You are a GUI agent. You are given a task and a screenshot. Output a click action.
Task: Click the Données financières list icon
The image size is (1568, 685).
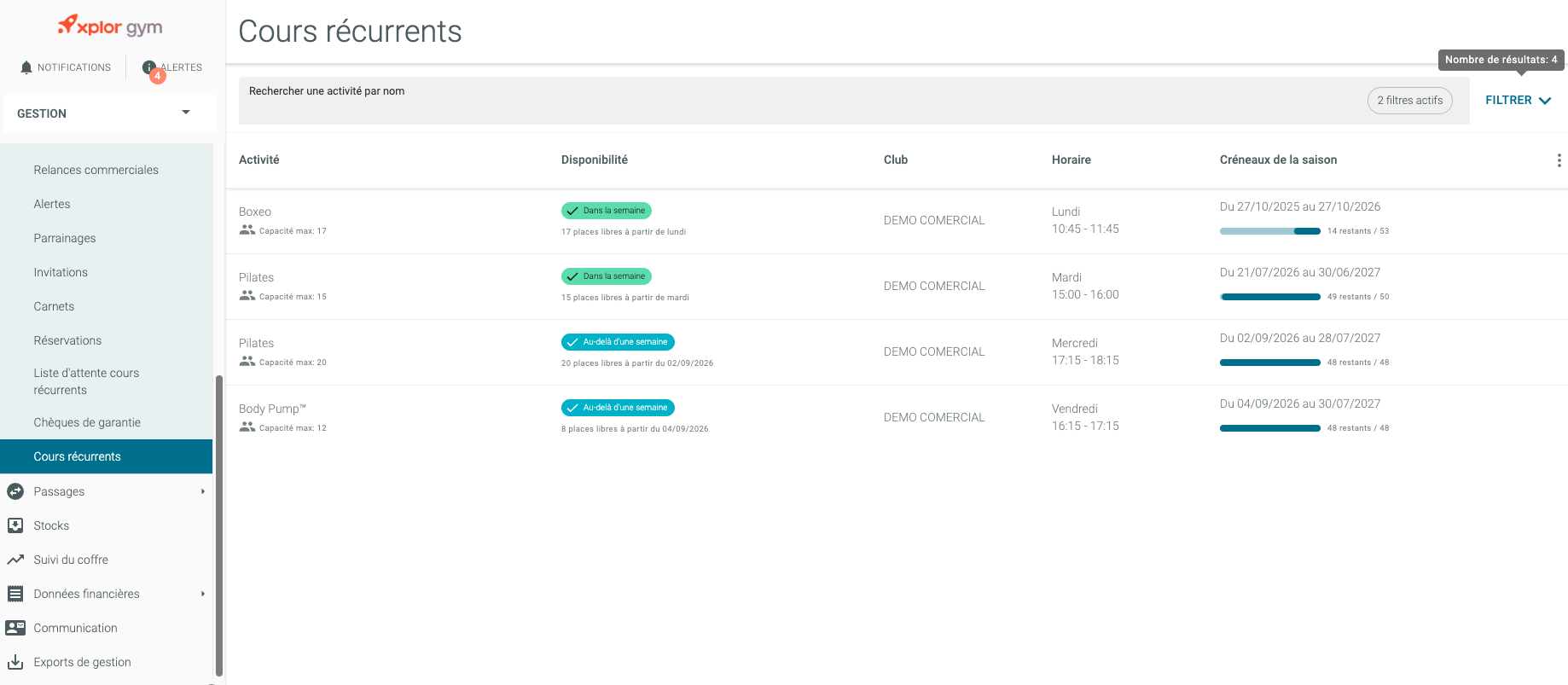(x=15, y=594)
